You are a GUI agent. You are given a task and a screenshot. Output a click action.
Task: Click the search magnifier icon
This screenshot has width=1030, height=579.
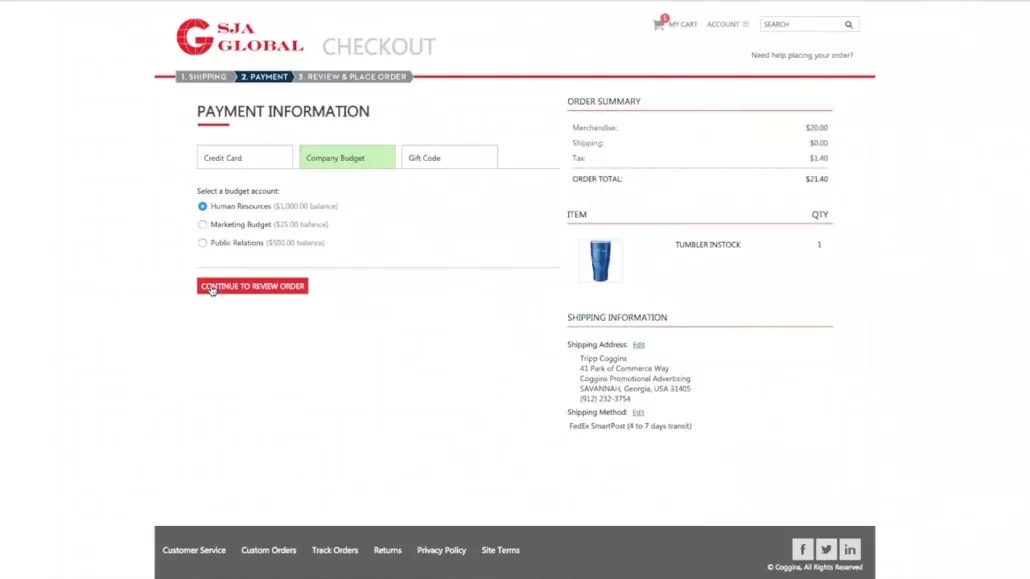pyautogui.click(x=849, y=24)
